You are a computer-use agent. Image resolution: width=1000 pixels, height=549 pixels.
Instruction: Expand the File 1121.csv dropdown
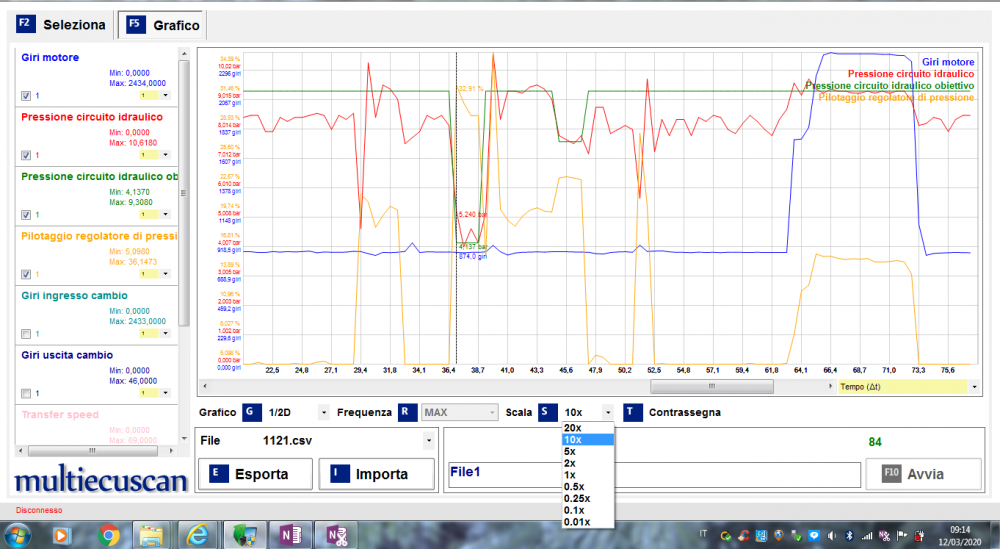(429, 440)
